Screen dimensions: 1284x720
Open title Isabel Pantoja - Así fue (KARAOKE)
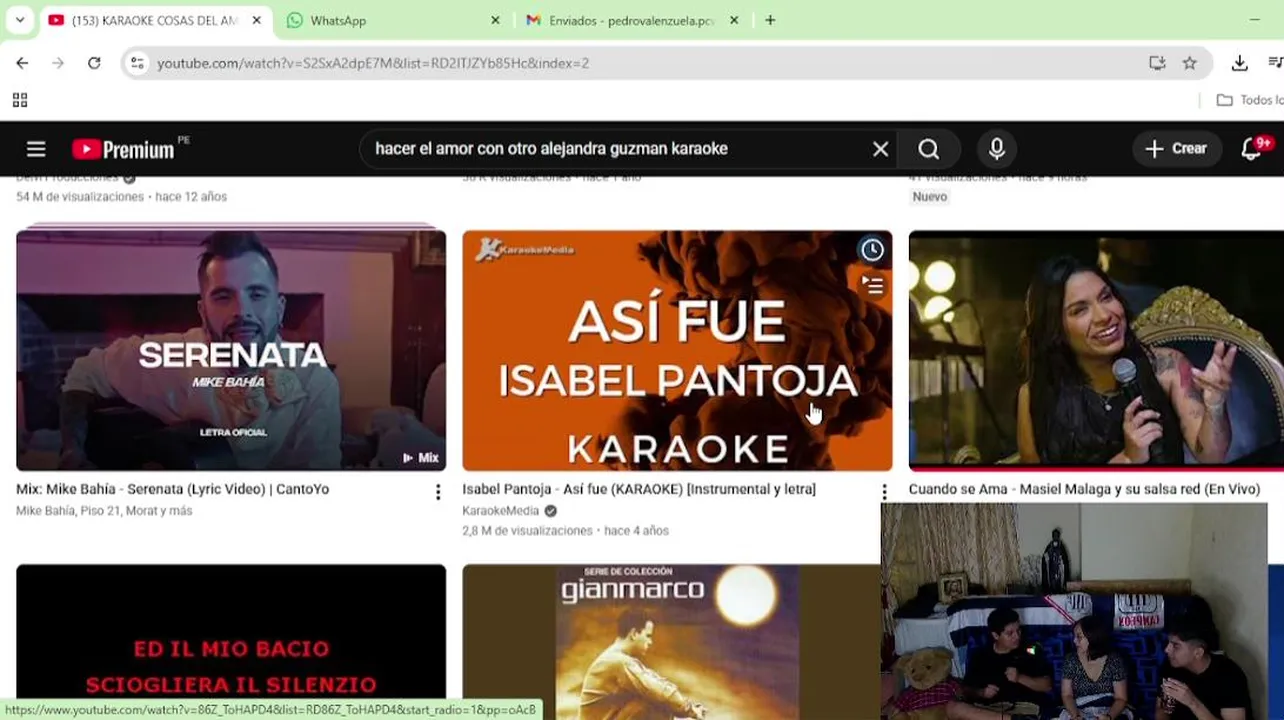(639, 489)
